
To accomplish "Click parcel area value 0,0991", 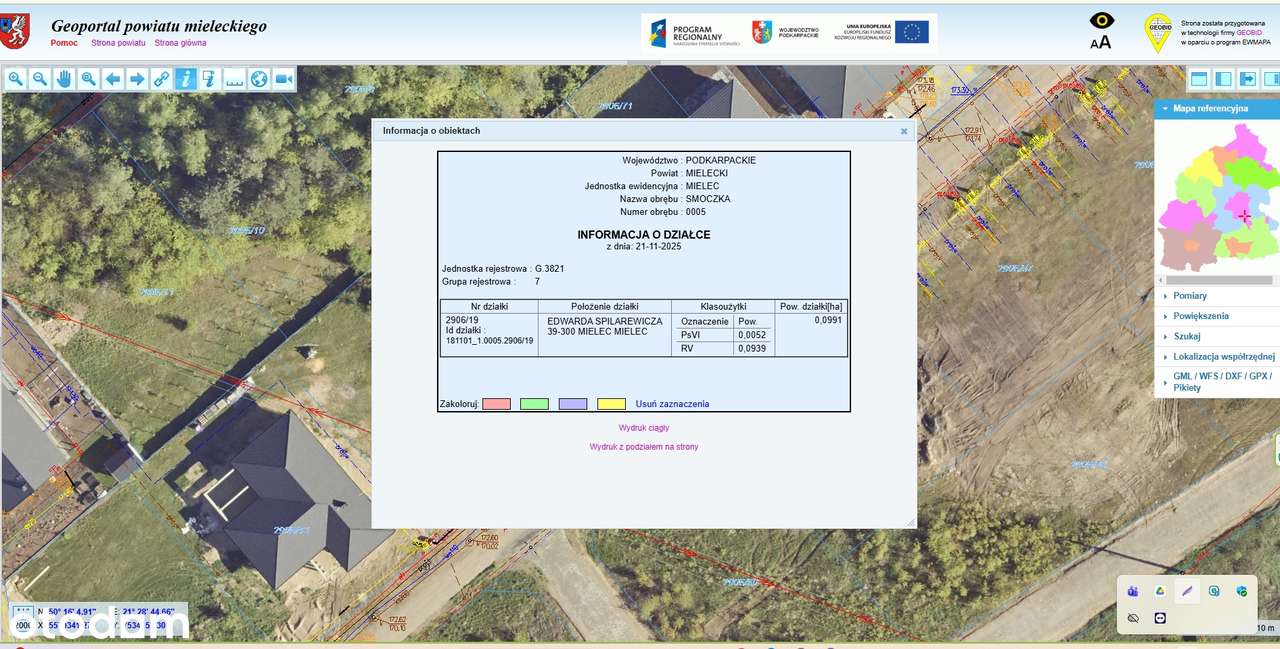I will [x=828, y=320].
